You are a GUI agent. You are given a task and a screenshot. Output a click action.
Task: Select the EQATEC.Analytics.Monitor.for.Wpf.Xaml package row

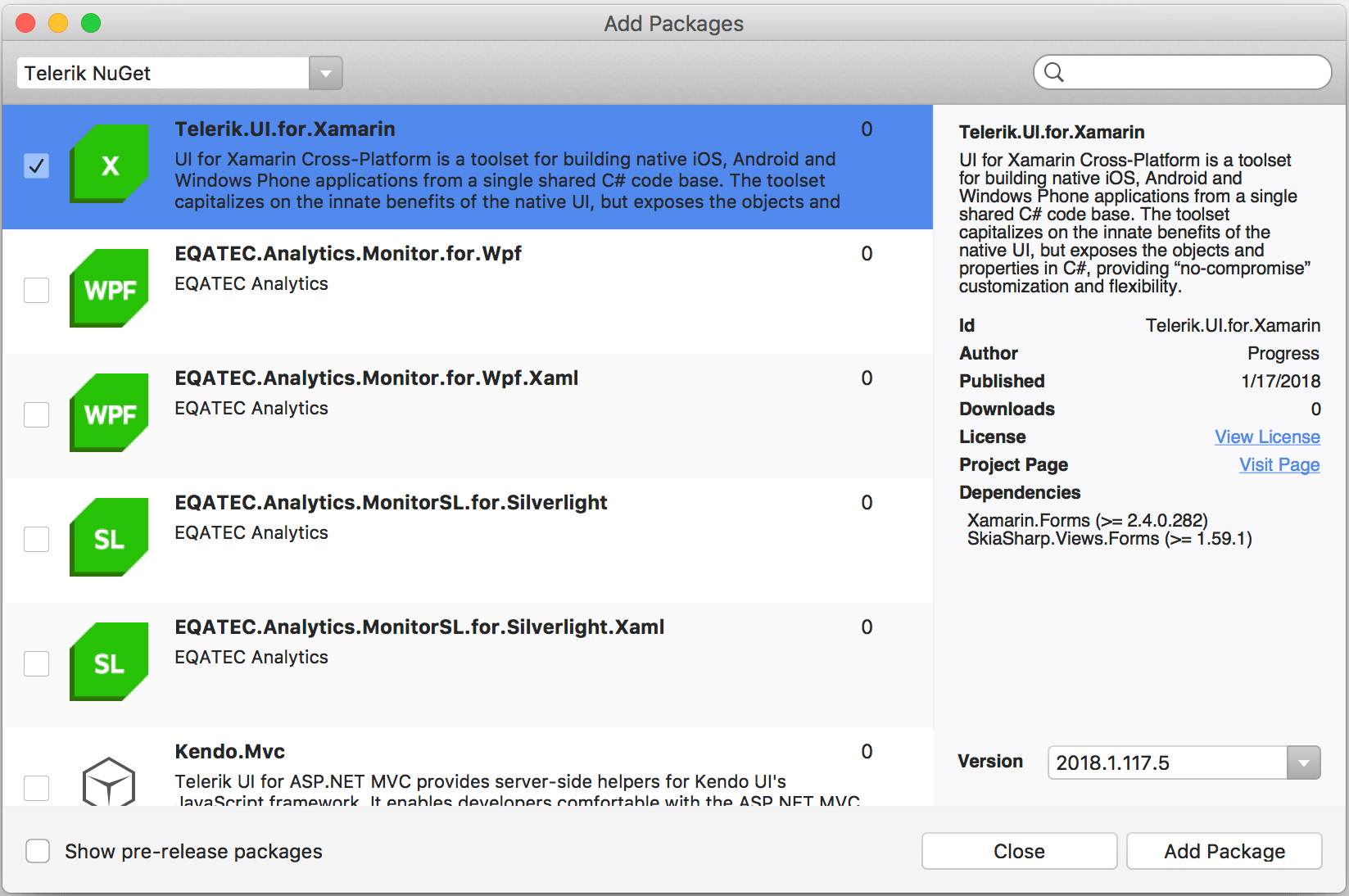468,416
